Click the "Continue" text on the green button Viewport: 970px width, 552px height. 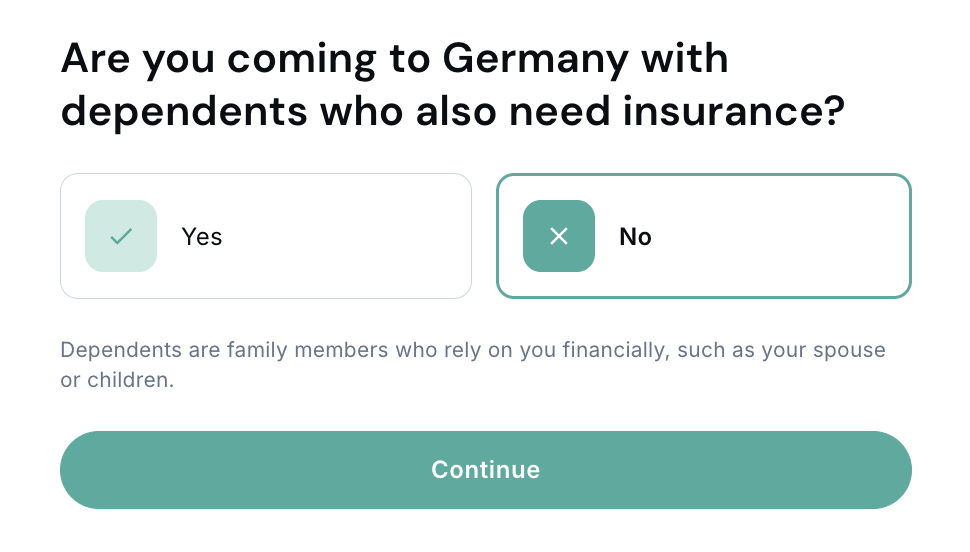tap(486, 470)
